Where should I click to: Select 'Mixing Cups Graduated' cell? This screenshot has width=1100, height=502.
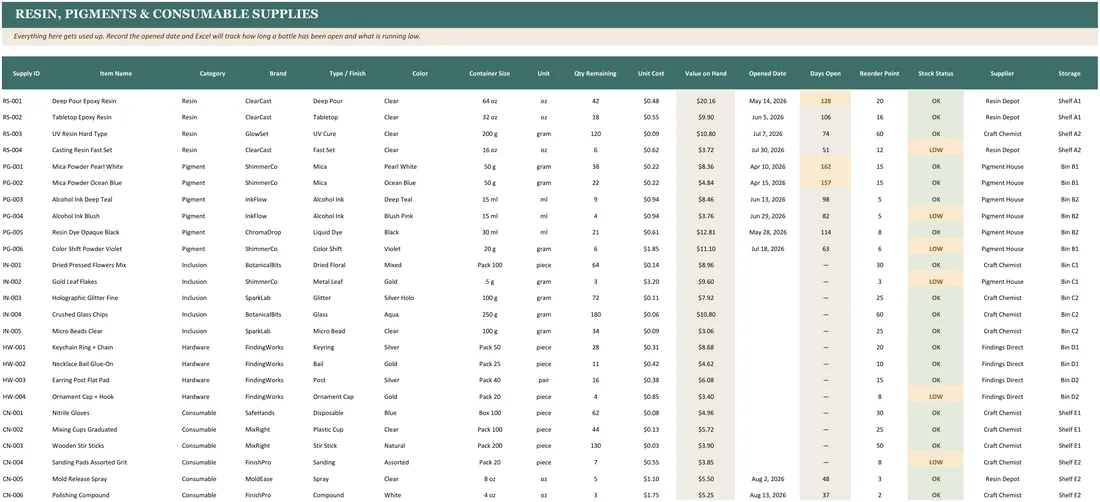(x=84, y=430)
